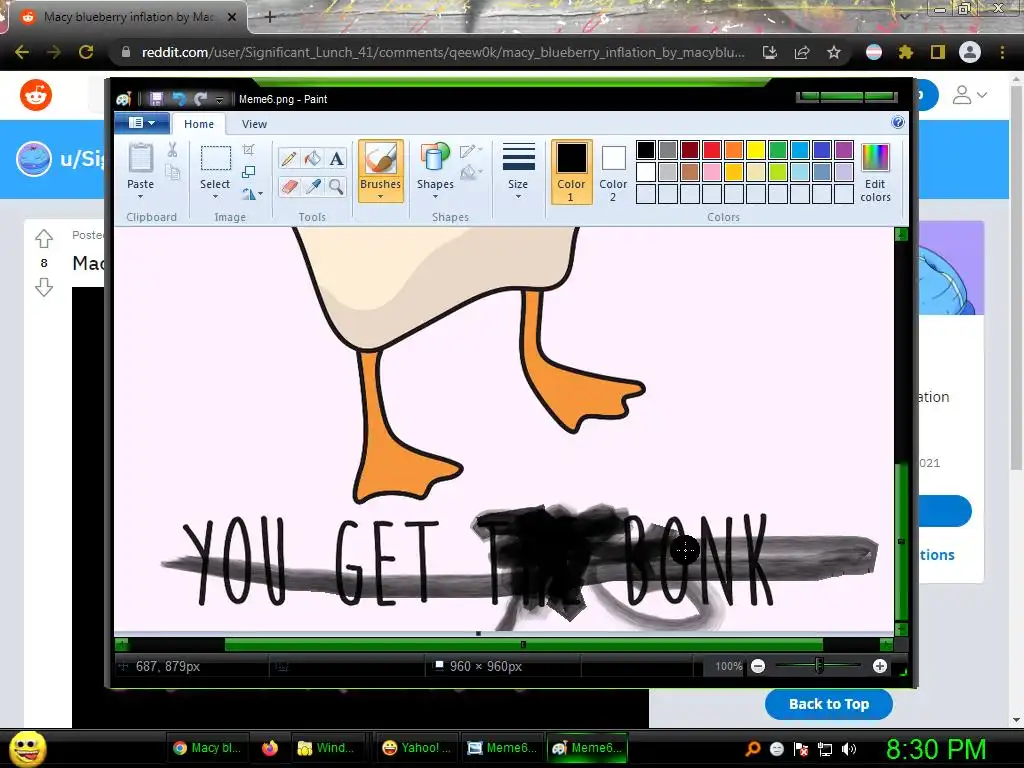This screenshot has height=768, width=1024.
Task: Click the Reddit logo in browser page
Action: (x=36, y=95)
